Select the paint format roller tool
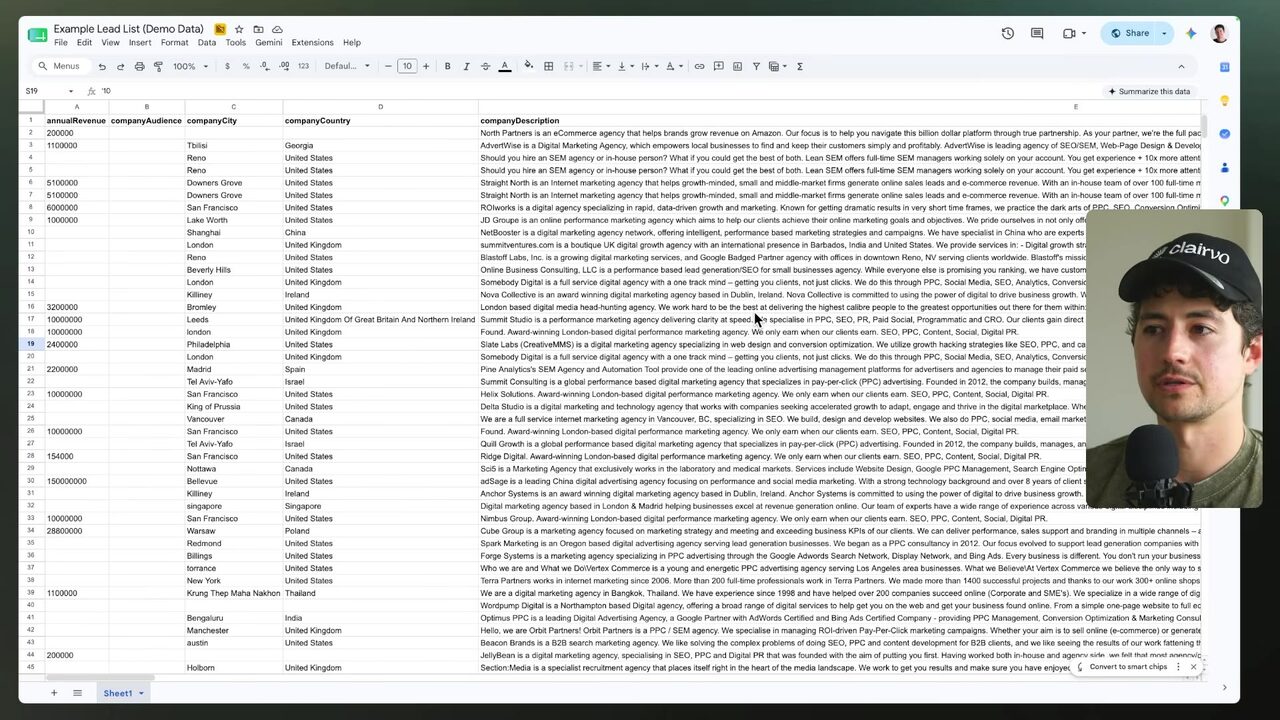 click(158, 66)
